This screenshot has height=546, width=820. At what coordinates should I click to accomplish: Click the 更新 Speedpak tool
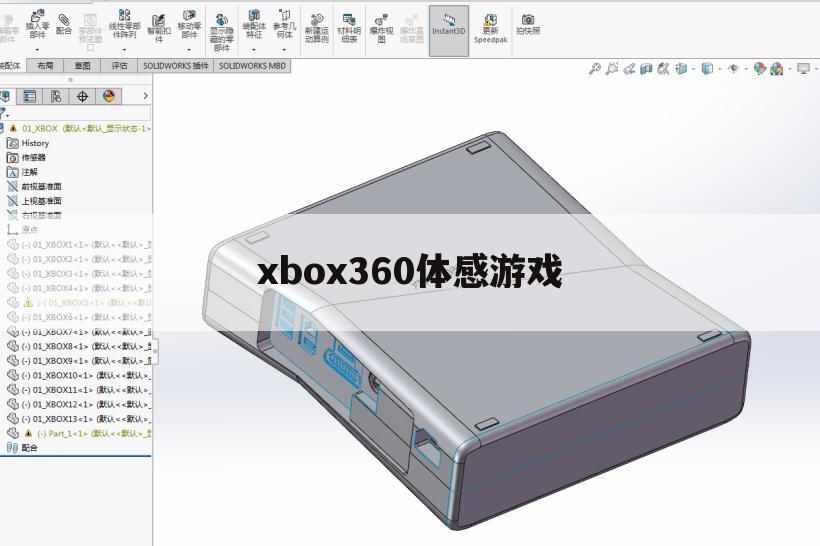[x=491, y=28]
